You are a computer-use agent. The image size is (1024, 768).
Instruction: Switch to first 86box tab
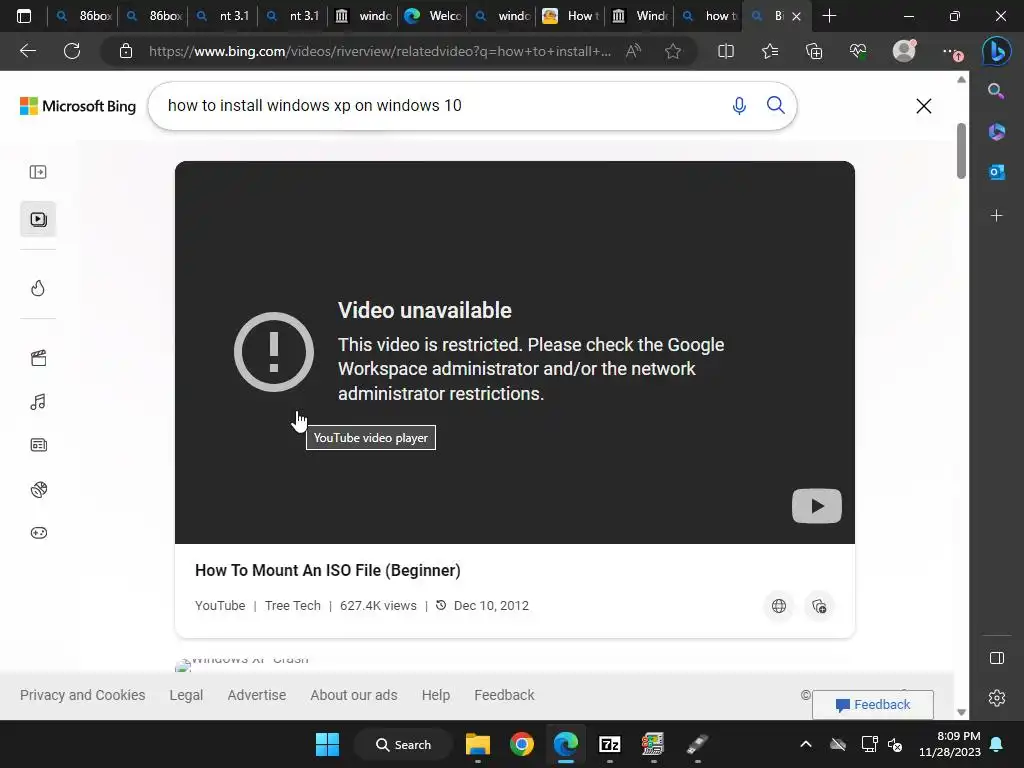(86, 16)
